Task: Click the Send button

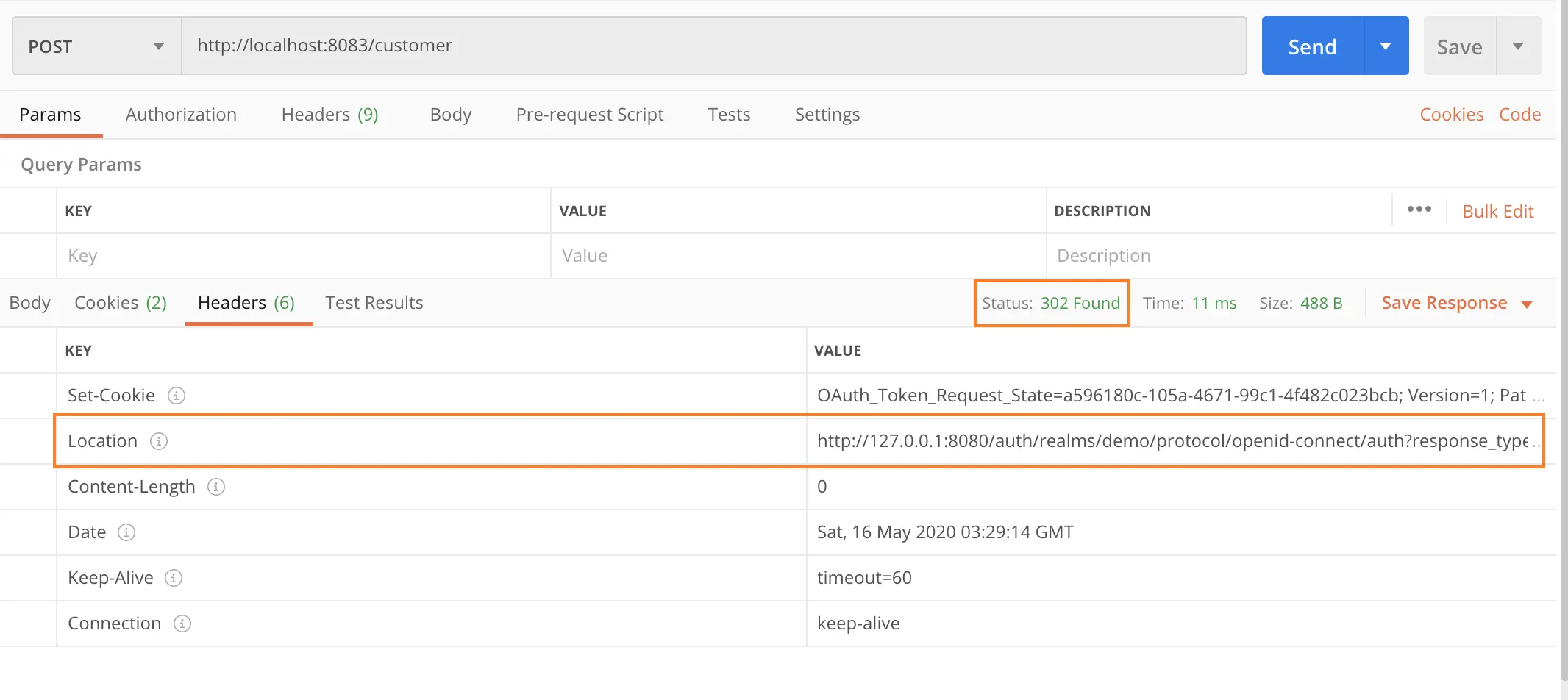Action: coord(1311,46)
